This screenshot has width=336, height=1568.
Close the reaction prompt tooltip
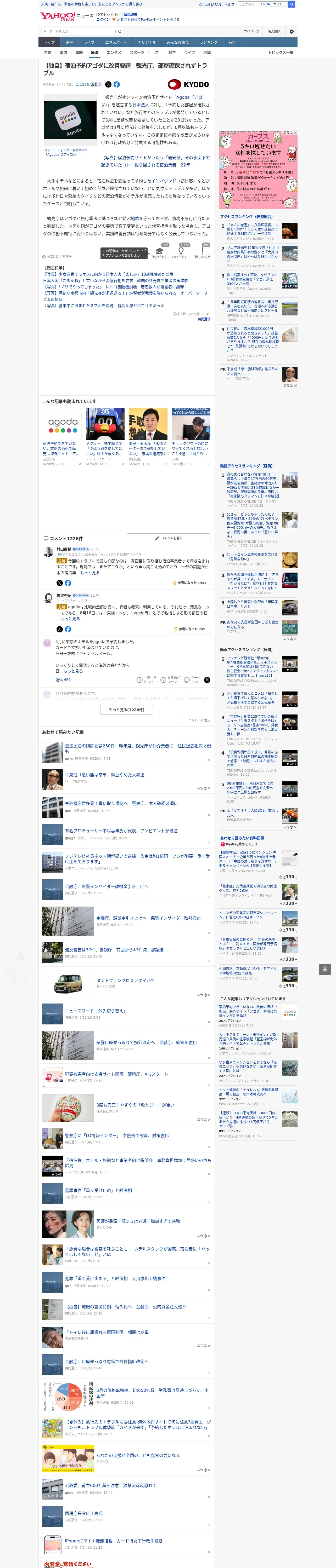145,250
